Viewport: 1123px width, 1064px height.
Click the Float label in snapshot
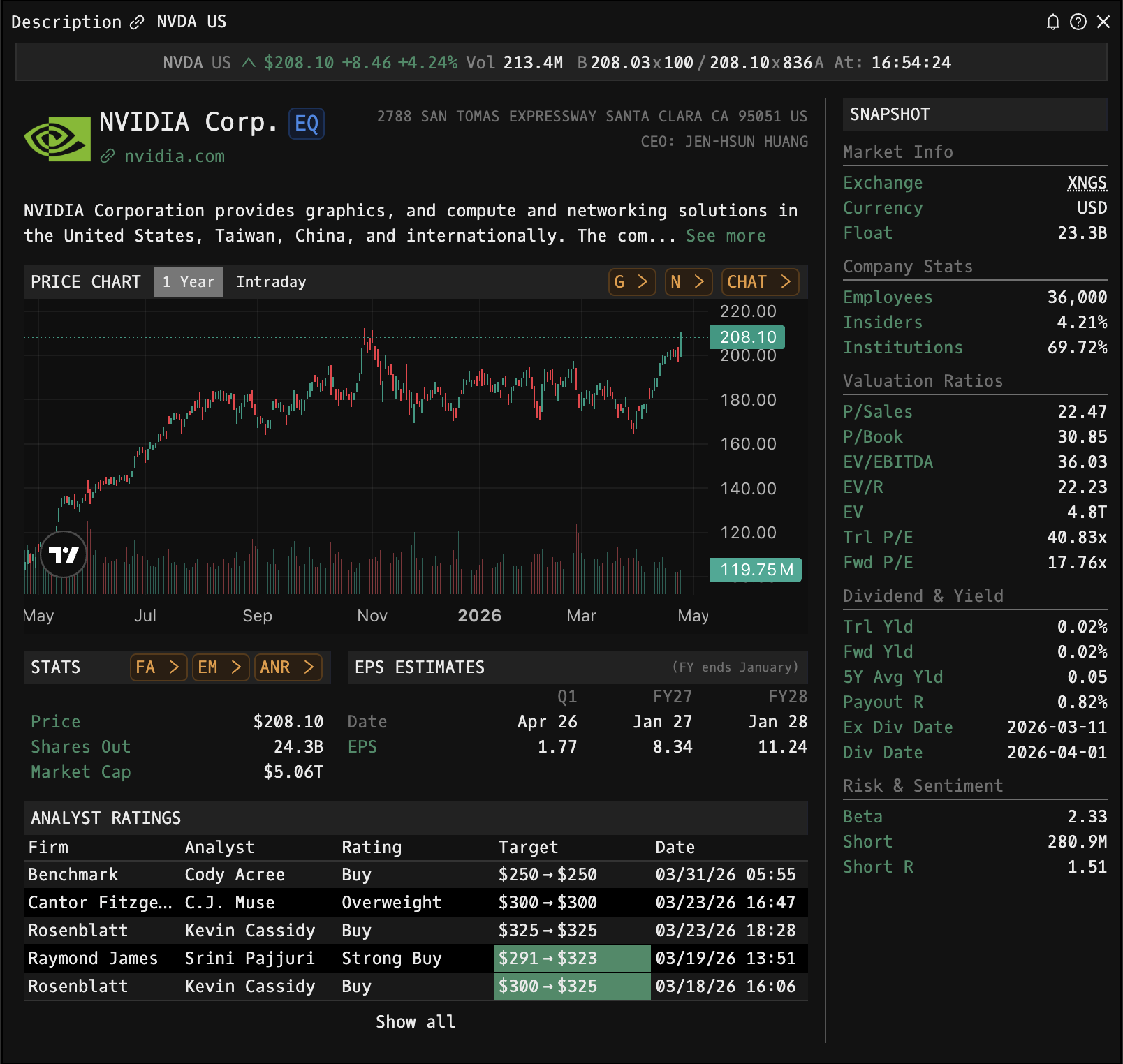(x=868, y=233)
